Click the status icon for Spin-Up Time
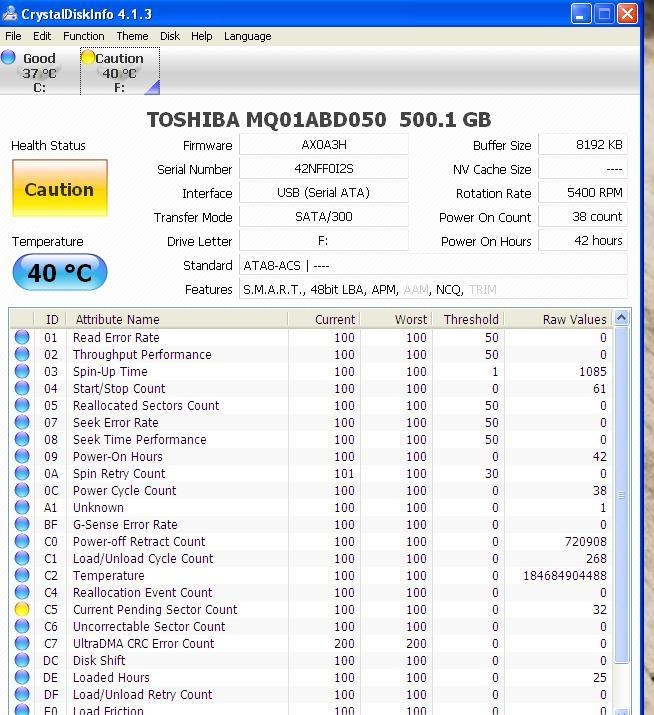The height and width of the screenshot is (715, 654). click(22, 371)
